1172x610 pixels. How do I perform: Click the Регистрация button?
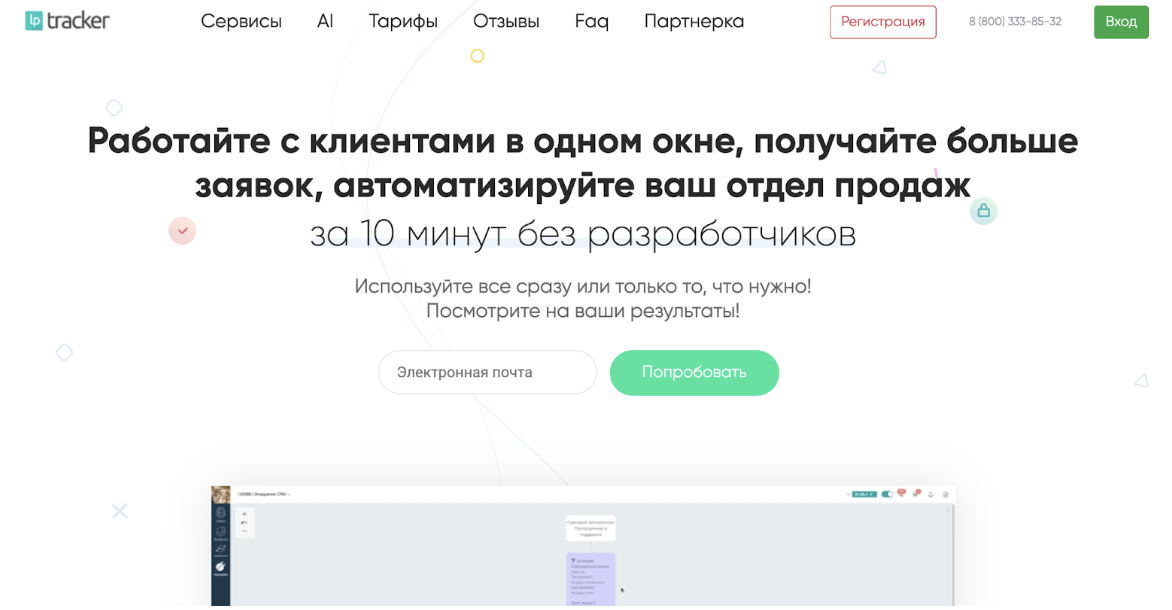coord(883,22)
